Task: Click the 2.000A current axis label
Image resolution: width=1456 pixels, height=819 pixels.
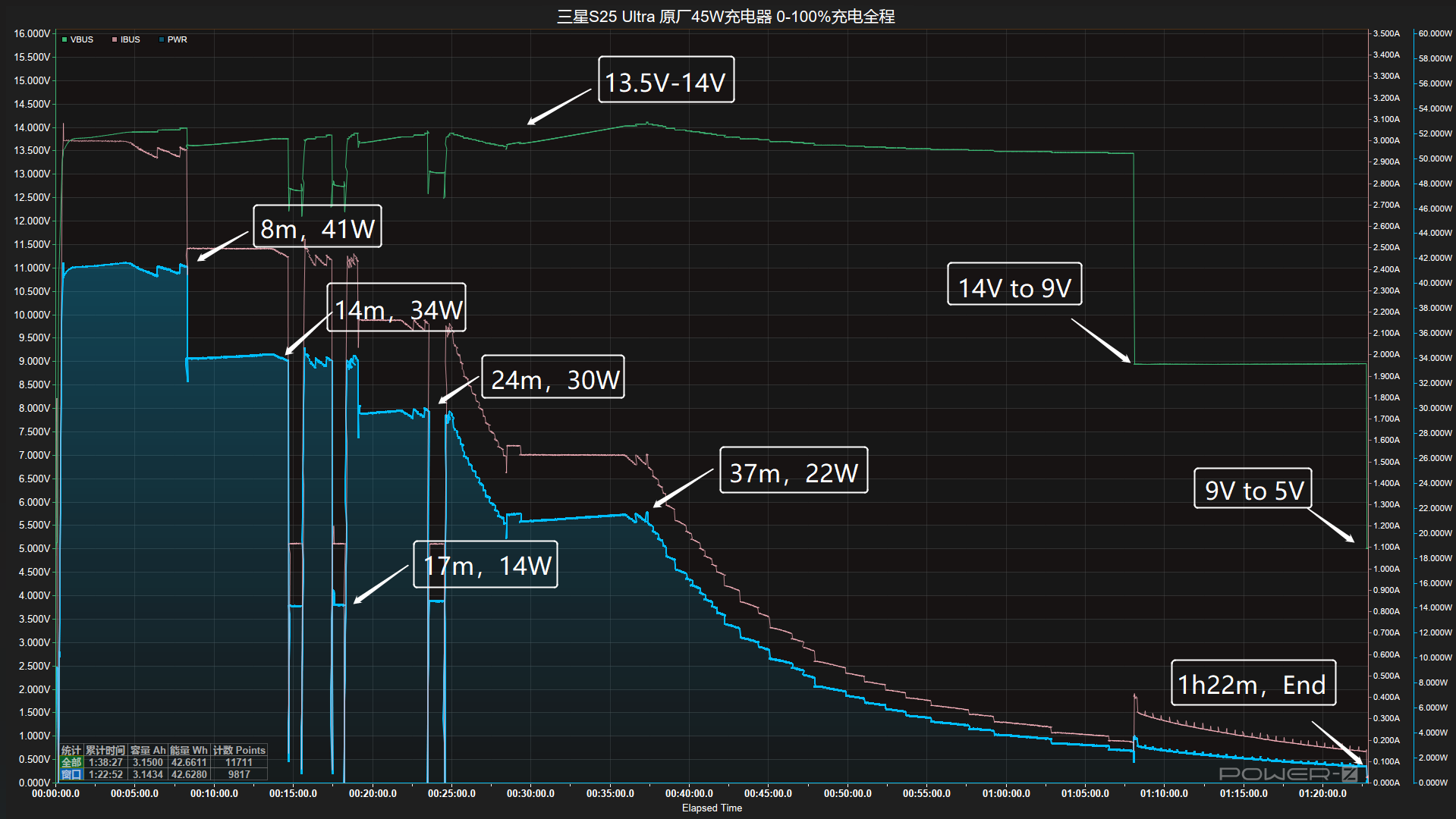Action: (x=1386, y=354)
